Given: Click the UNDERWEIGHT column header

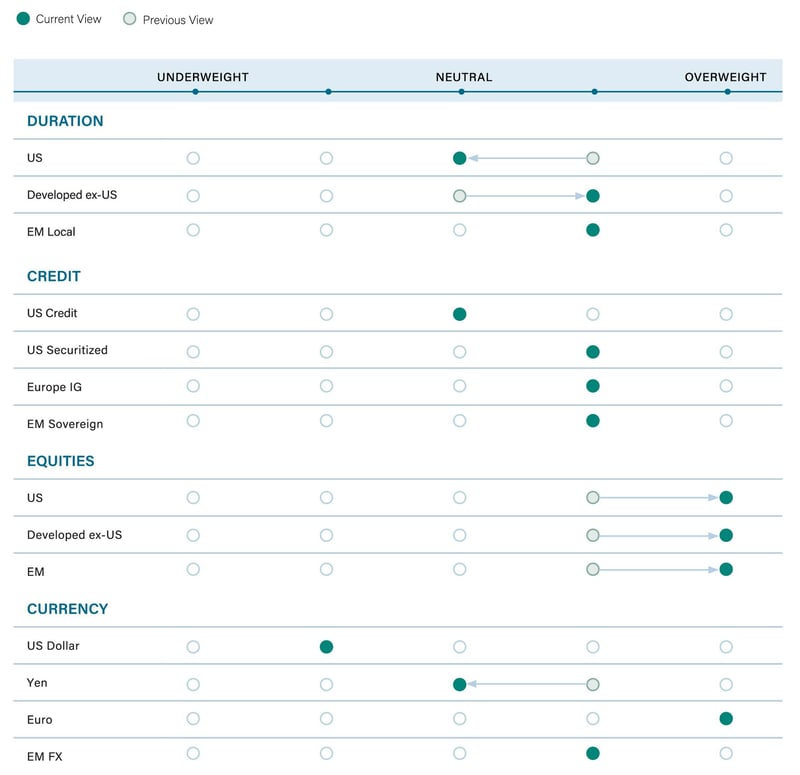Looking at the screenshot, I should pos(203,77).
